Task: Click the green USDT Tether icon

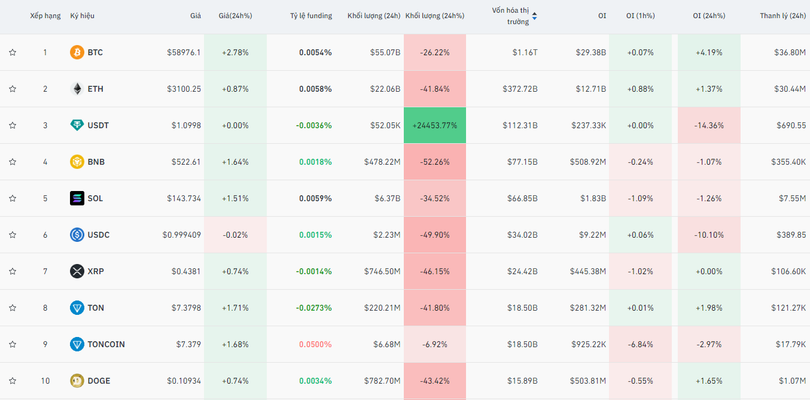Action: pyautogui.click(x=77, y=125)
